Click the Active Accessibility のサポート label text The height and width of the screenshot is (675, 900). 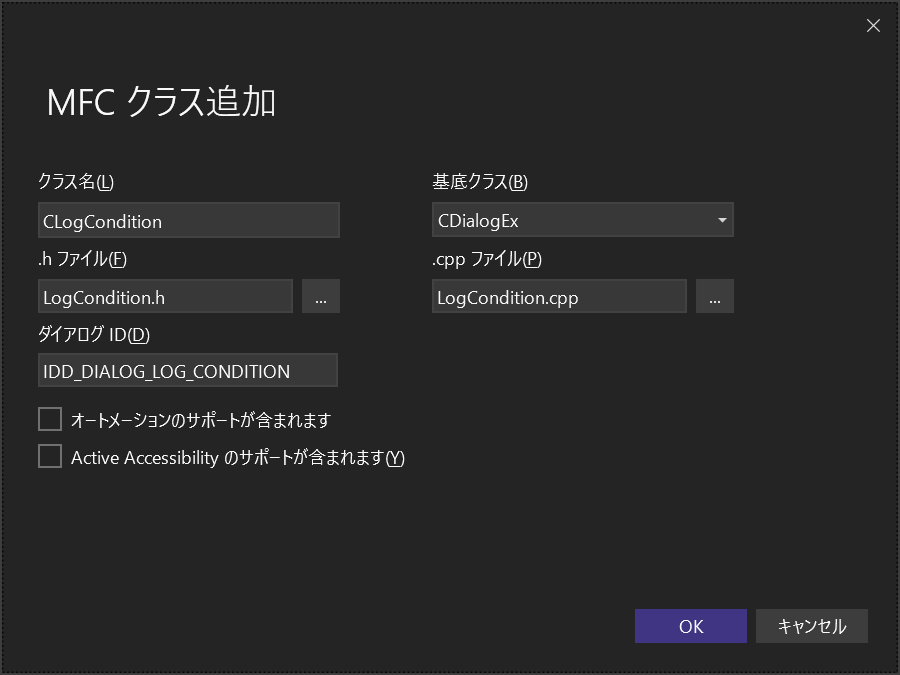pyautogui.click(x=238, y=458)
